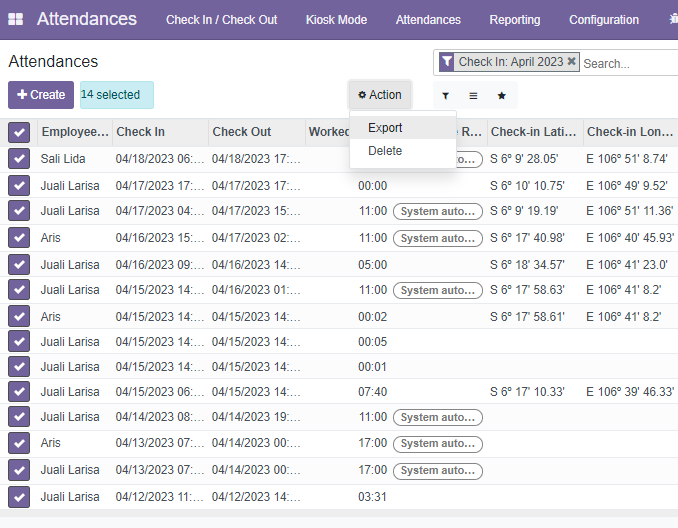Viewport: 678px width, 528px height.
Task: Open the Group By lines dropdown
Action: tap(473, 96)
